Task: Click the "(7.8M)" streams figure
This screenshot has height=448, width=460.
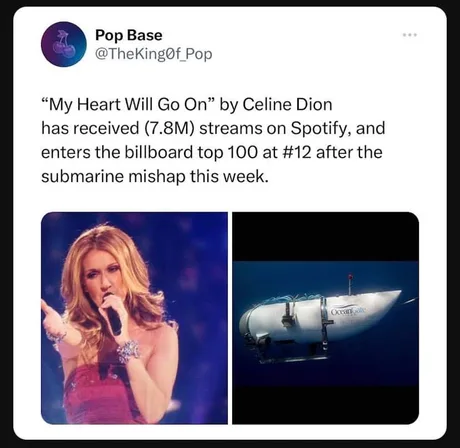Action: tap(169, 129)
